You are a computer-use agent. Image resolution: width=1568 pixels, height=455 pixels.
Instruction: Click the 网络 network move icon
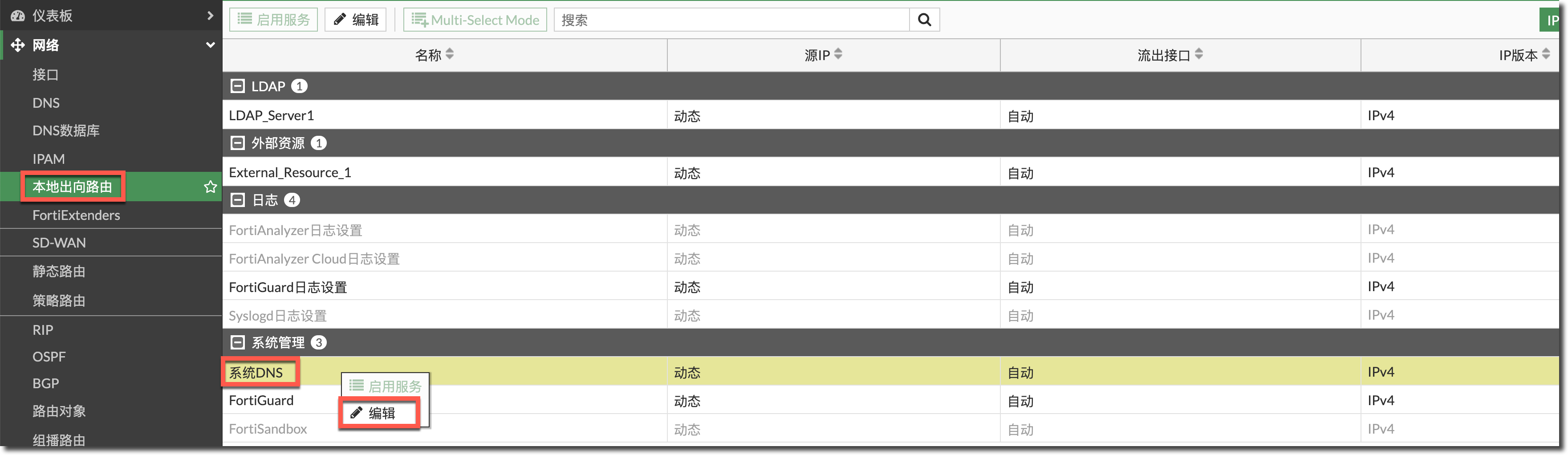click(x=18, y=45)
